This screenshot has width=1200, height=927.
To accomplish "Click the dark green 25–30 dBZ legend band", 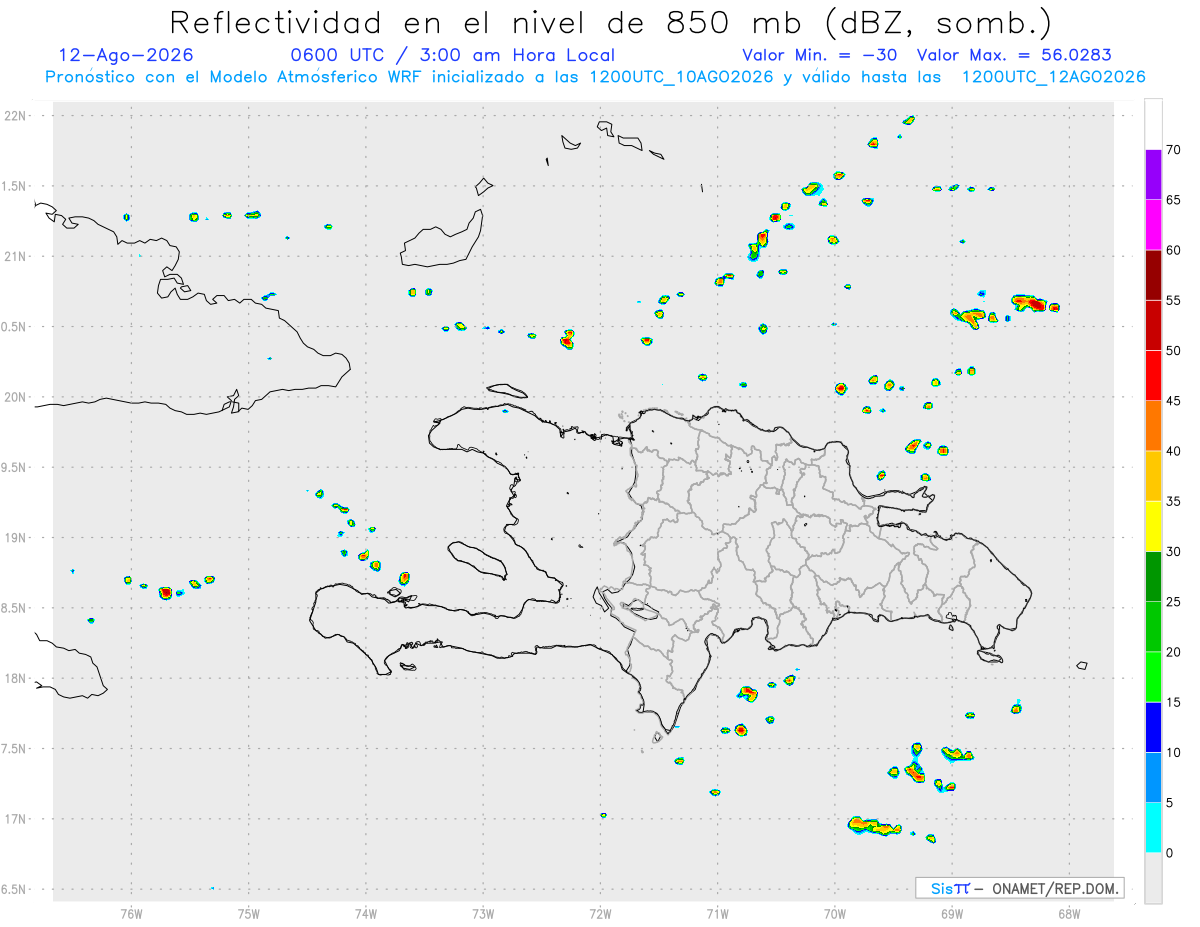I will coord(1153,577).
